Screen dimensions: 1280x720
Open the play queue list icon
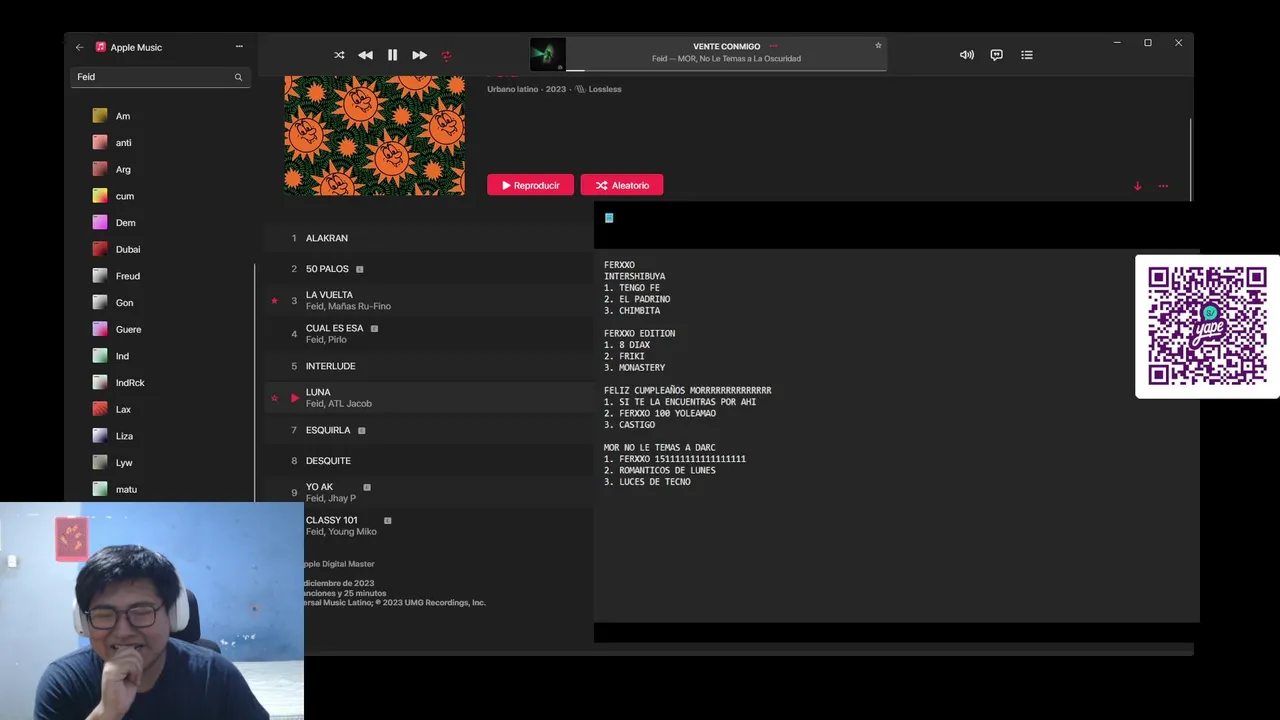tap(1026, 55)
